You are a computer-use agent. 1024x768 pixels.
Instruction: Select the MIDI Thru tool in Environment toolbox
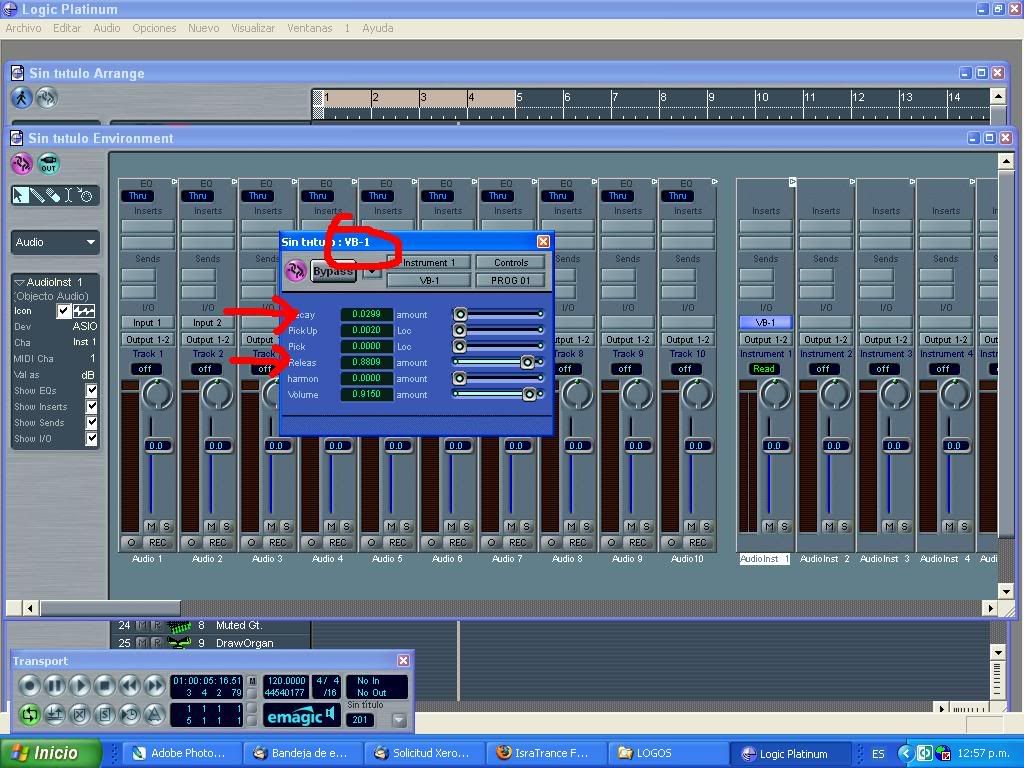[85, 195]
